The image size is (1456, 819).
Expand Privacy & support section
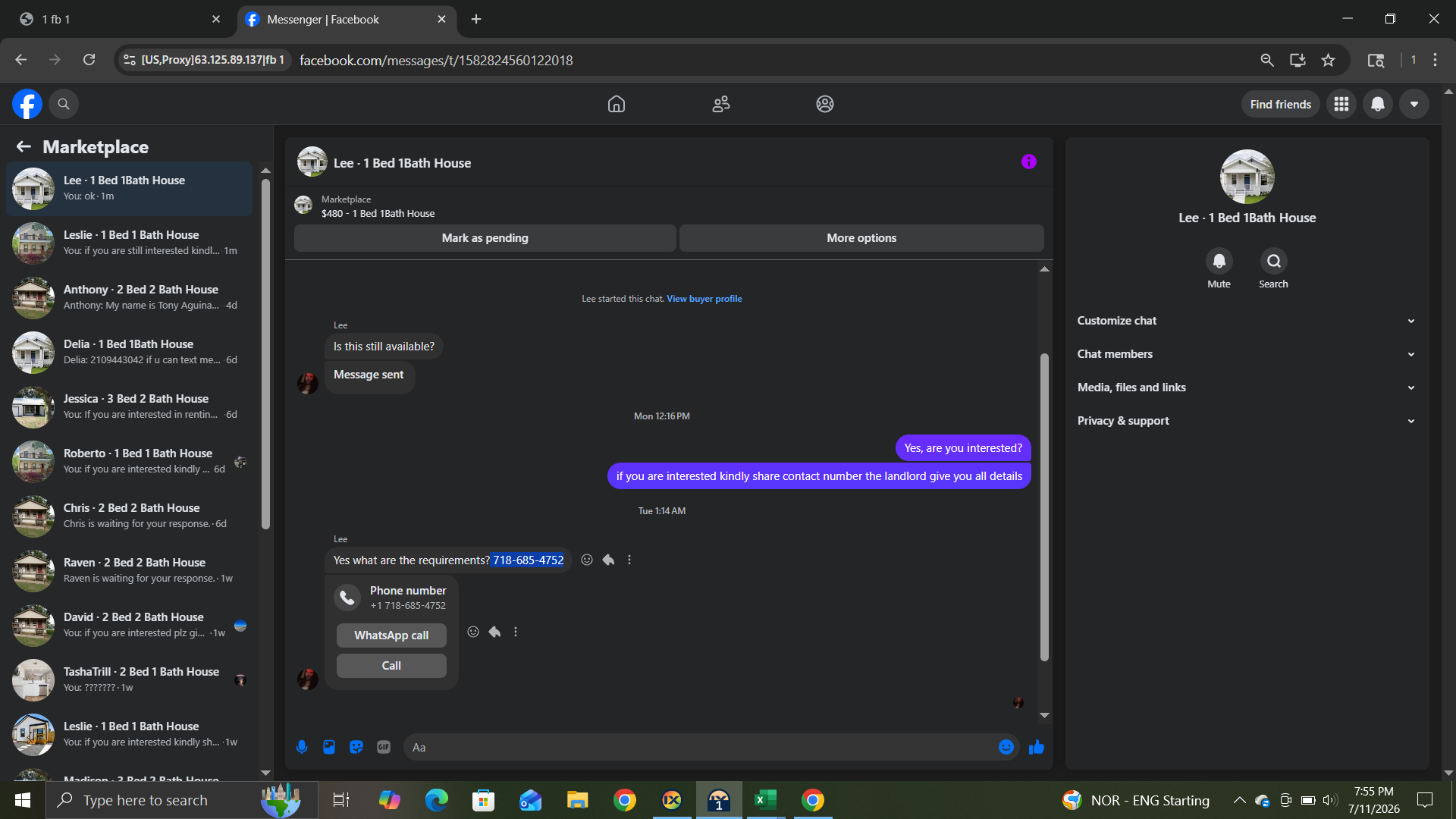[x=1247, y=421]
